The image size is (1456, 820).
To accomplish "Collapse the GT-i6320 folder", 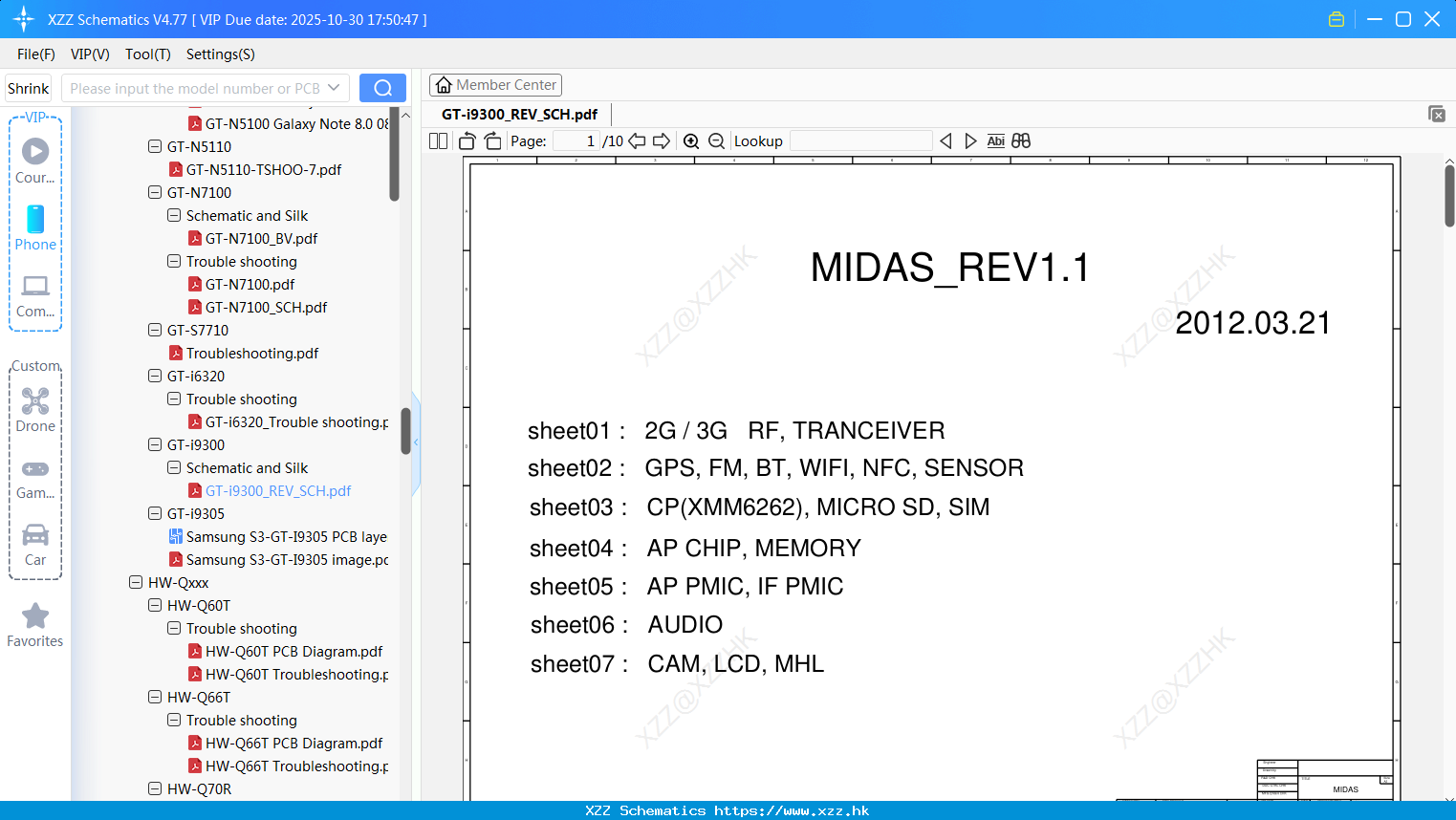I will [x=155, y=376].
